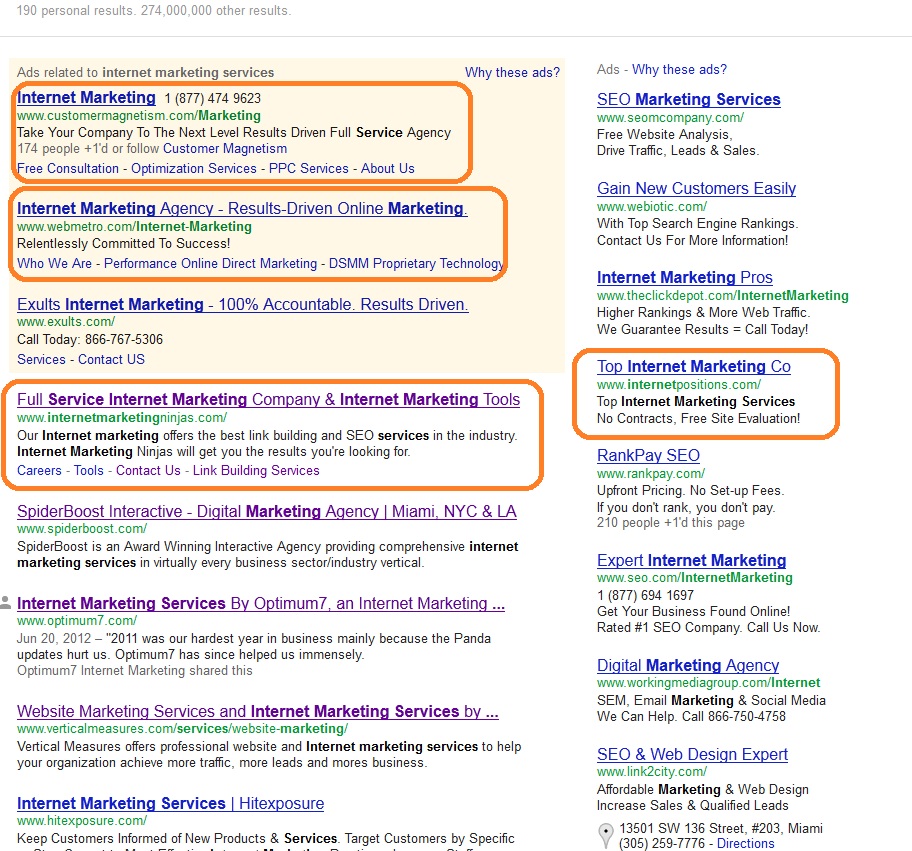912x851 pixels.
Task: Open 'Internet Marketing Services | Hitexposure' result
Action: pyautogui.click(x=170, y=803)
